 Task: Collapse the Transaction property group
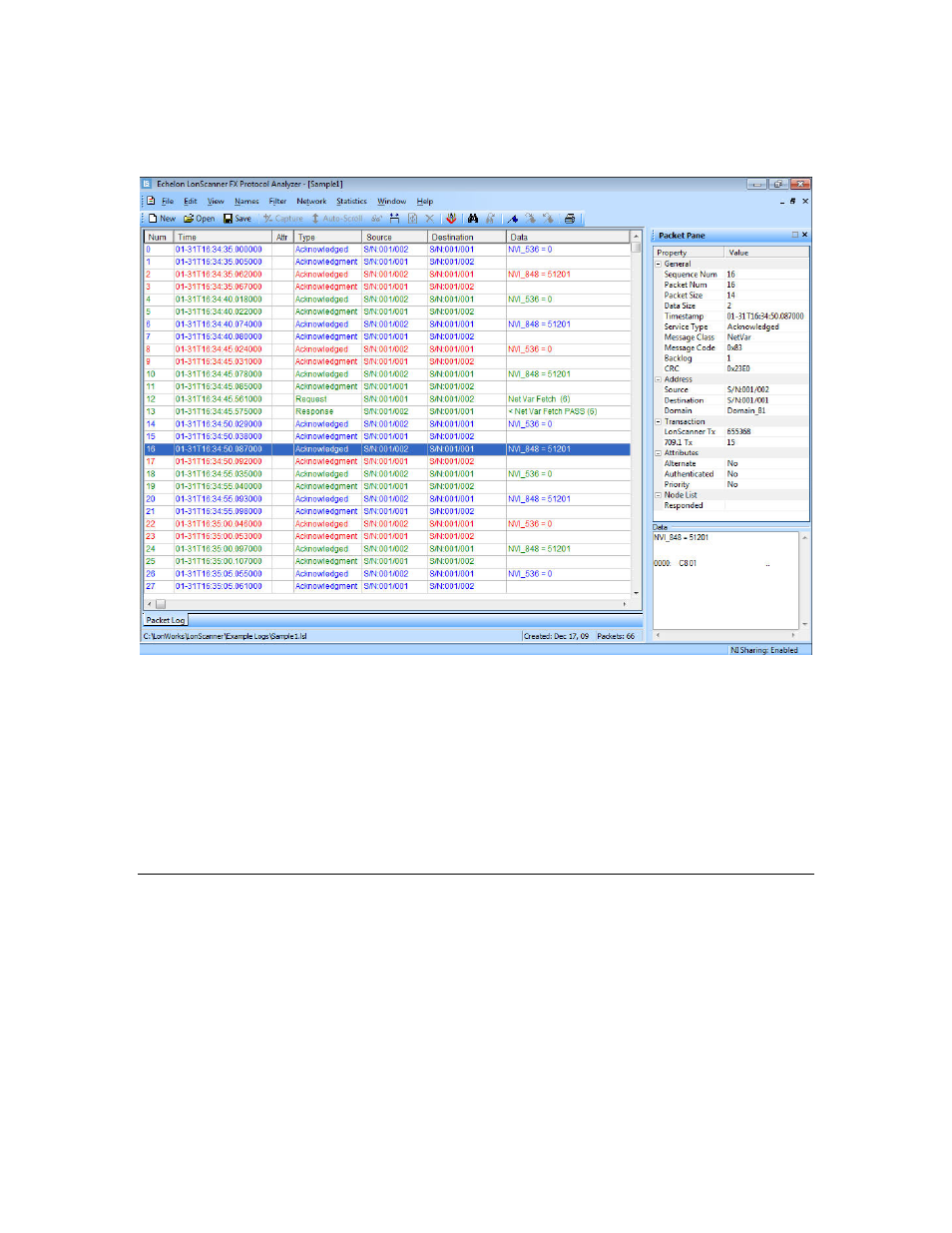point(658,421)
